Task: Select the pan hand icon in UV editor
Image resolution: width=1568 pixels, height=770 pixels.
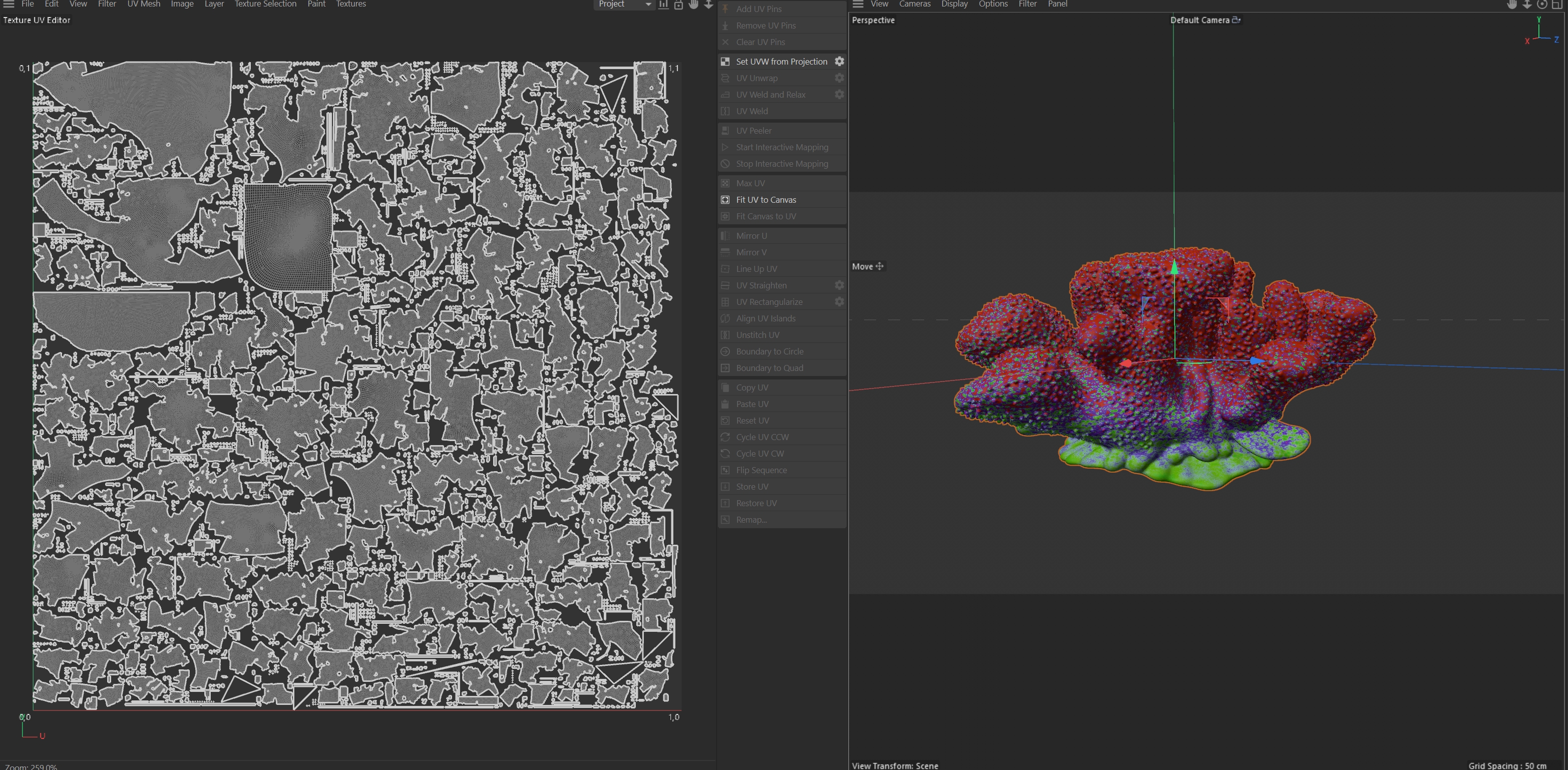Action: coord(694,5)
